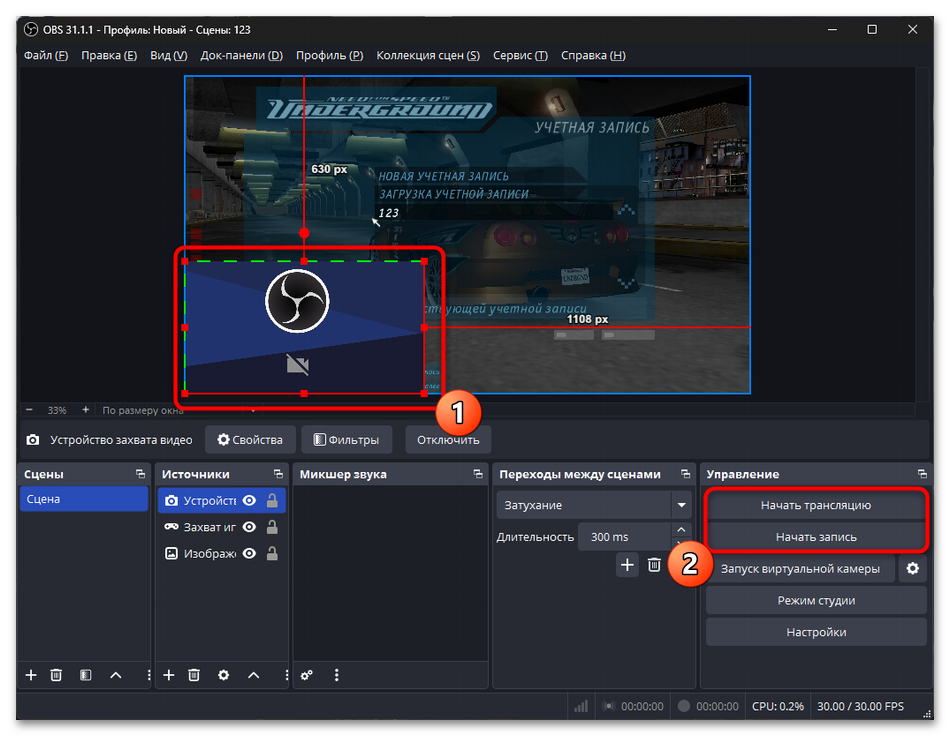Click the image source picture icon
This screenshot has width=950, height=736.
pyautogui.click(x=171, y=553)
